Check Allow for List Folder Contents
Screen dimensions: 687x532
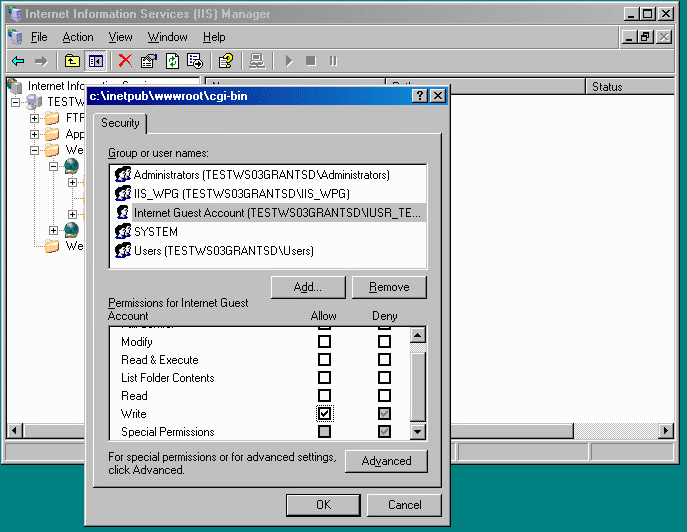pos(324,377)
